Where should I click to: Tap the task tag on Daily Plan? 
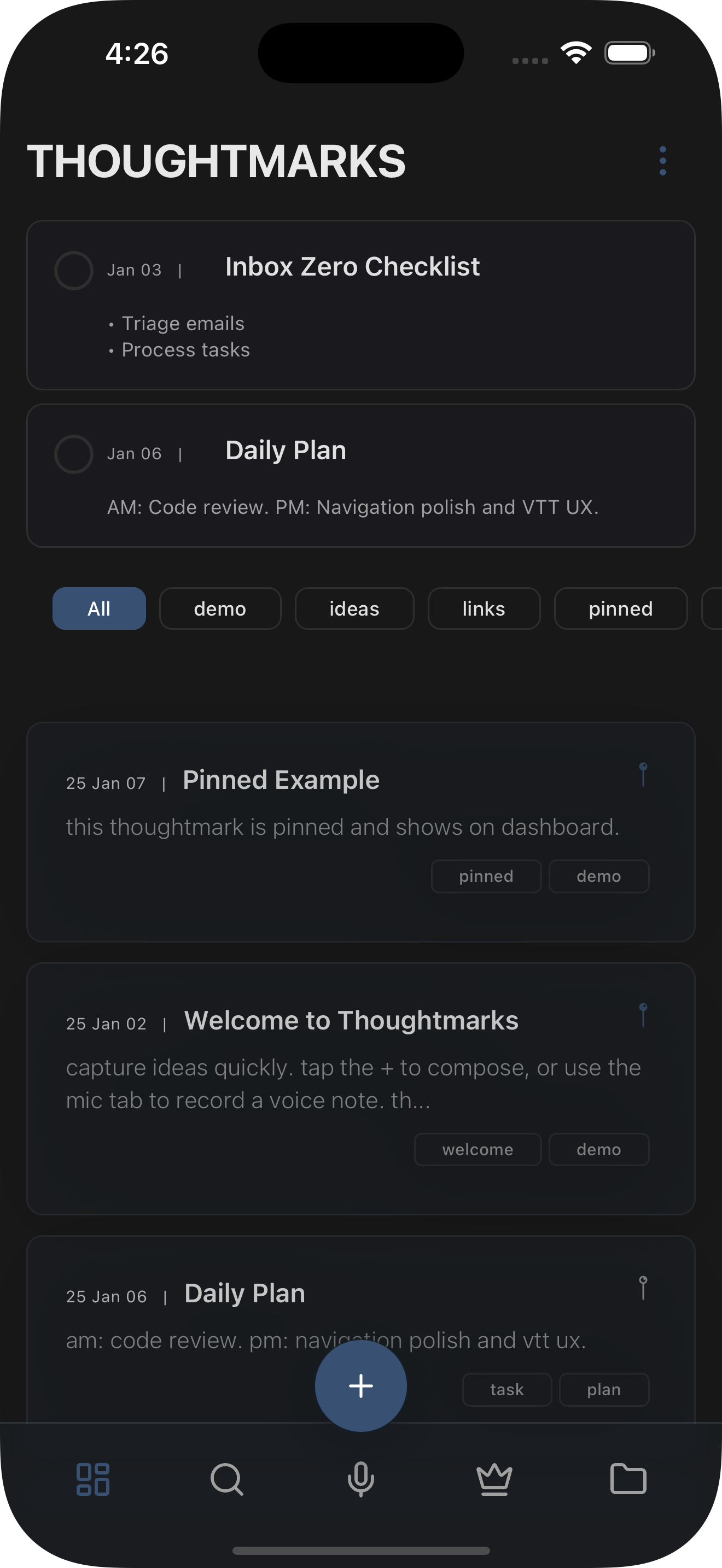[x=506, y=1390]
